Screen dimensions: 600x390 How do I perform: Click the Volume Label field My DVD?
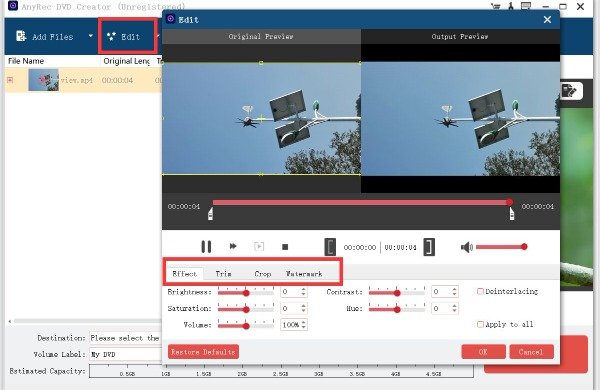coord(126,354)
